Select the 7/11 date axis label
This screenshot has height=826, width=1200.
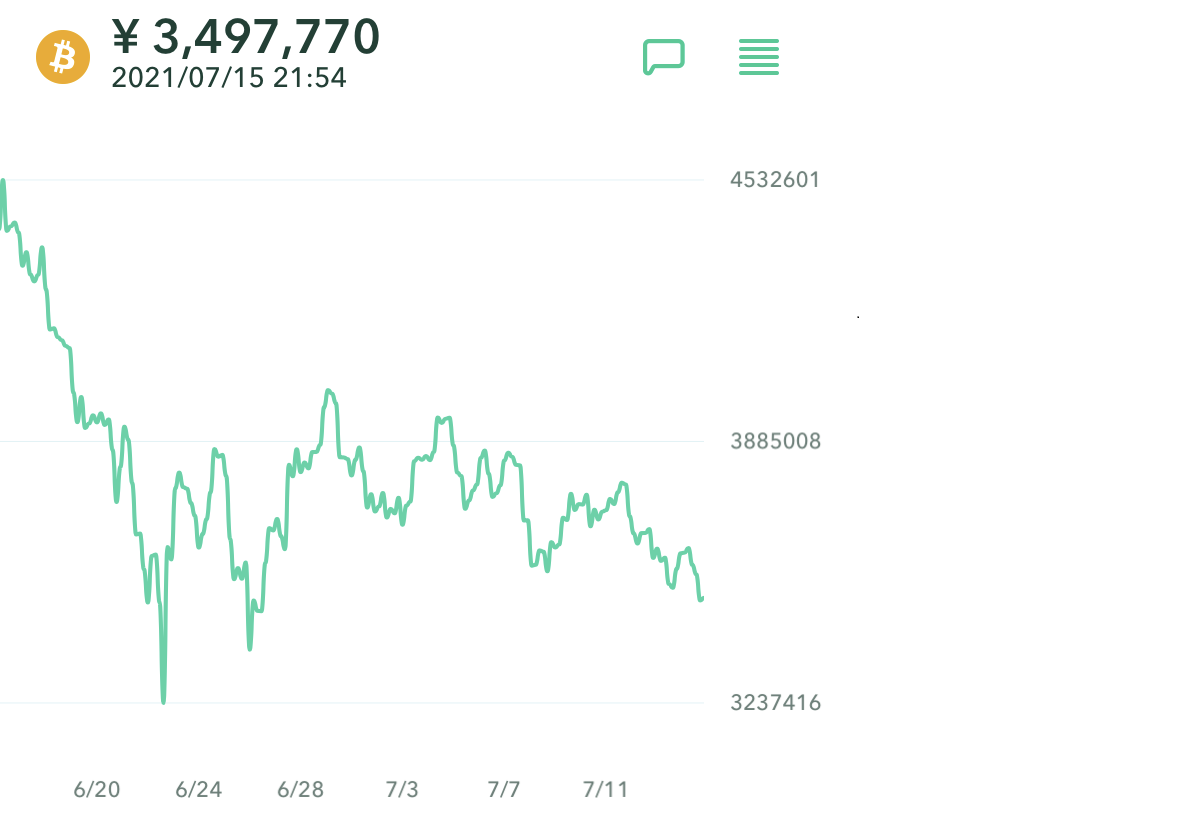pyautogui.click(x=605, y=790)
